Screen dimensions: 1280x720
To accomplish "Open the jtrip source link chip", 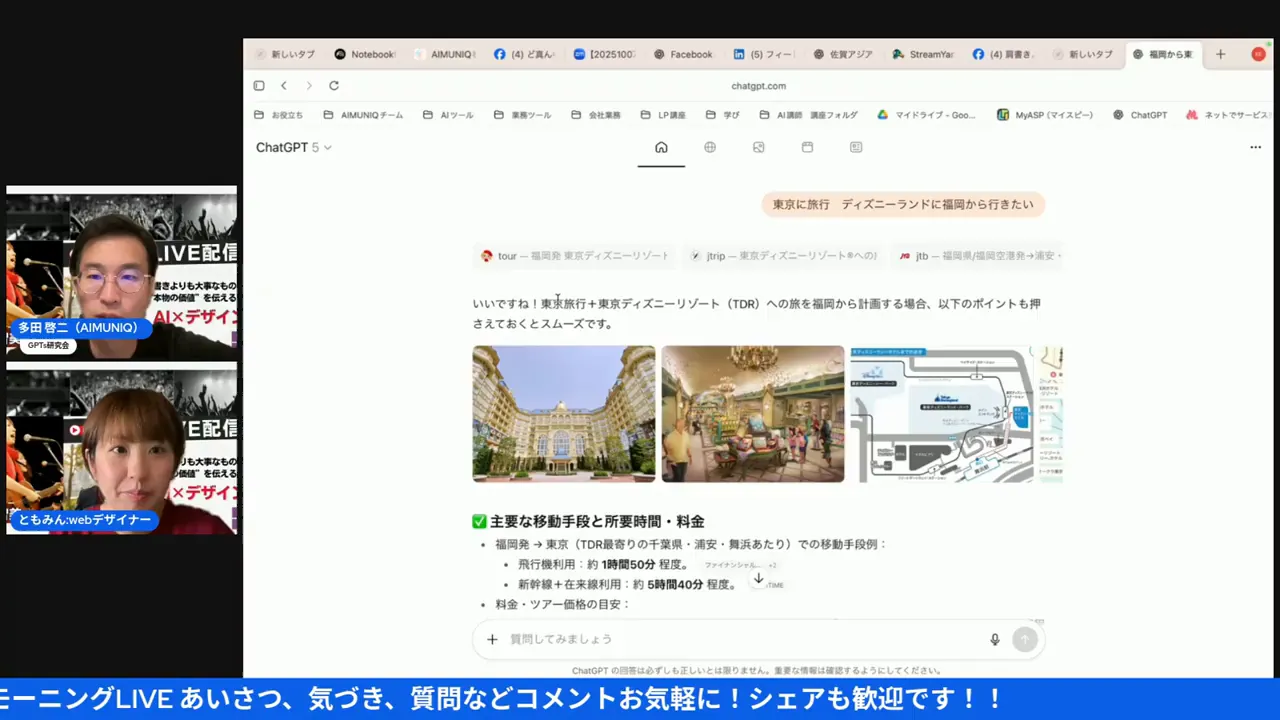I will point(782,256).
